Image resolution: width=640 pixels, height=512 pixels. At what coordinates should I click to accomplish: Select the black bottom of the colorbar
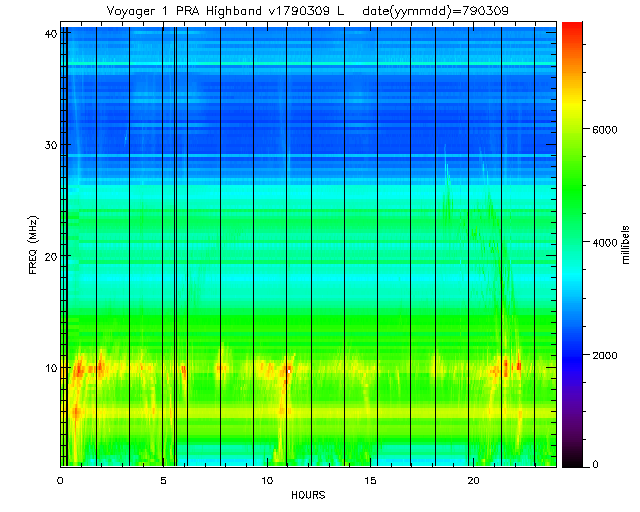pyautogui.click(x=572, y=460)
